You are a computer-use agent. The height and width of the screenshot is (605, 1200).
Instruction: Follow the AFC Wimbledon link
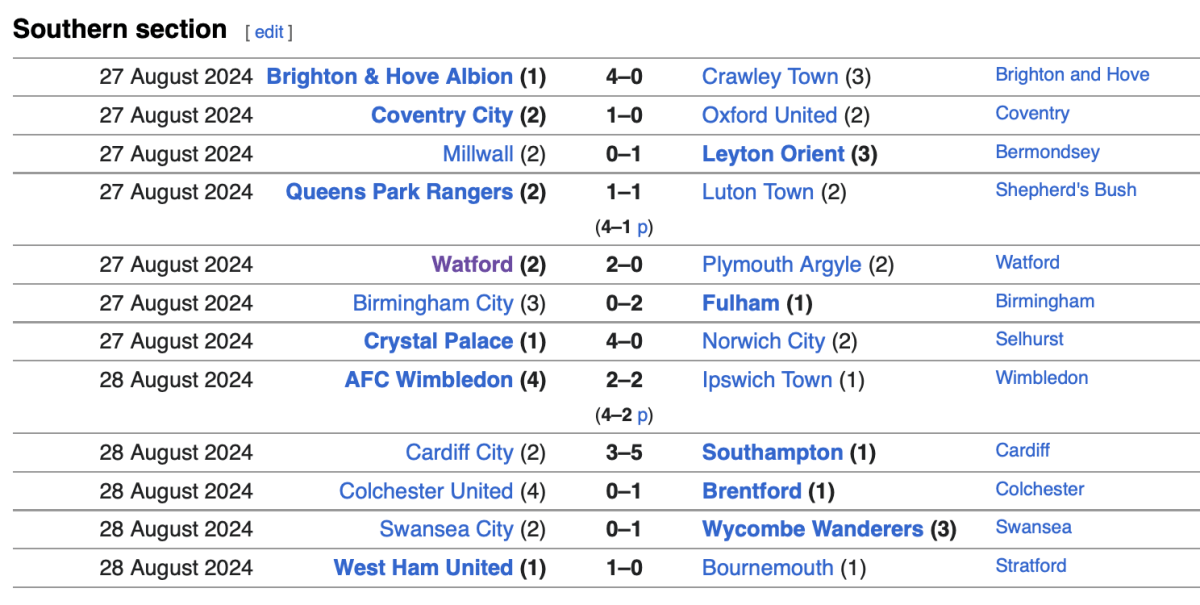(428, 380)
